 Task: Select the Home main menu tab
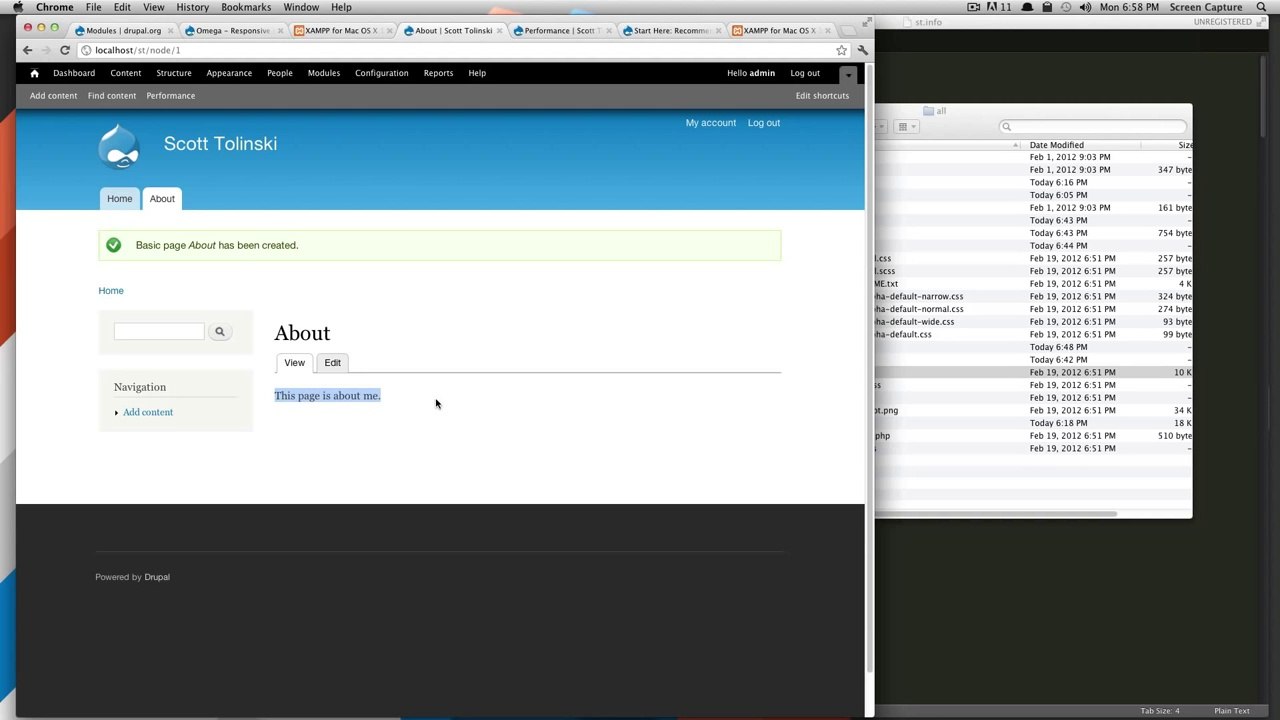[x=120, y=199]
